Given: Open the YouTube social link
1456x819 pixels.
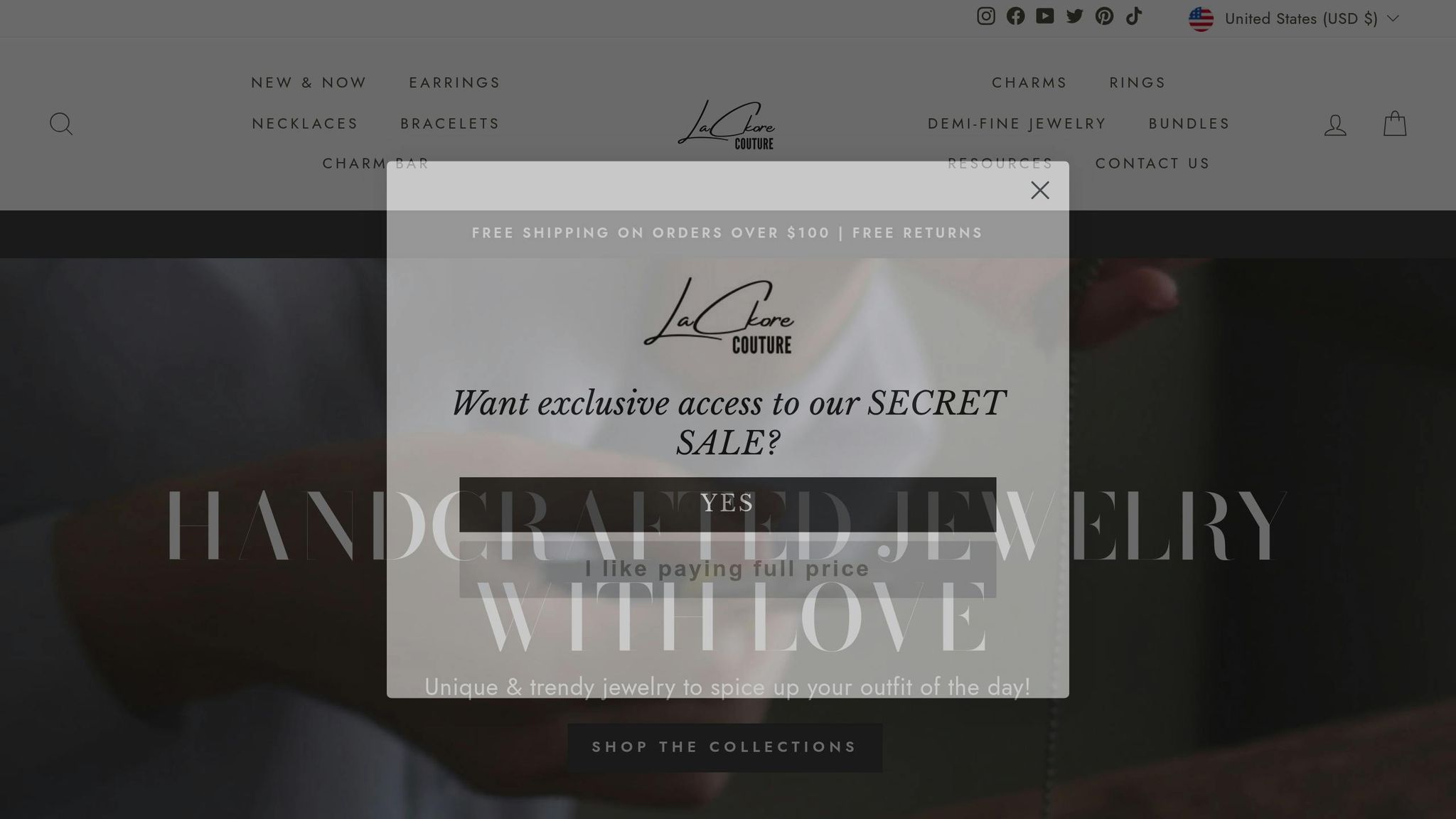Looking at the screenshot, I should click(x=1045, y=16).
